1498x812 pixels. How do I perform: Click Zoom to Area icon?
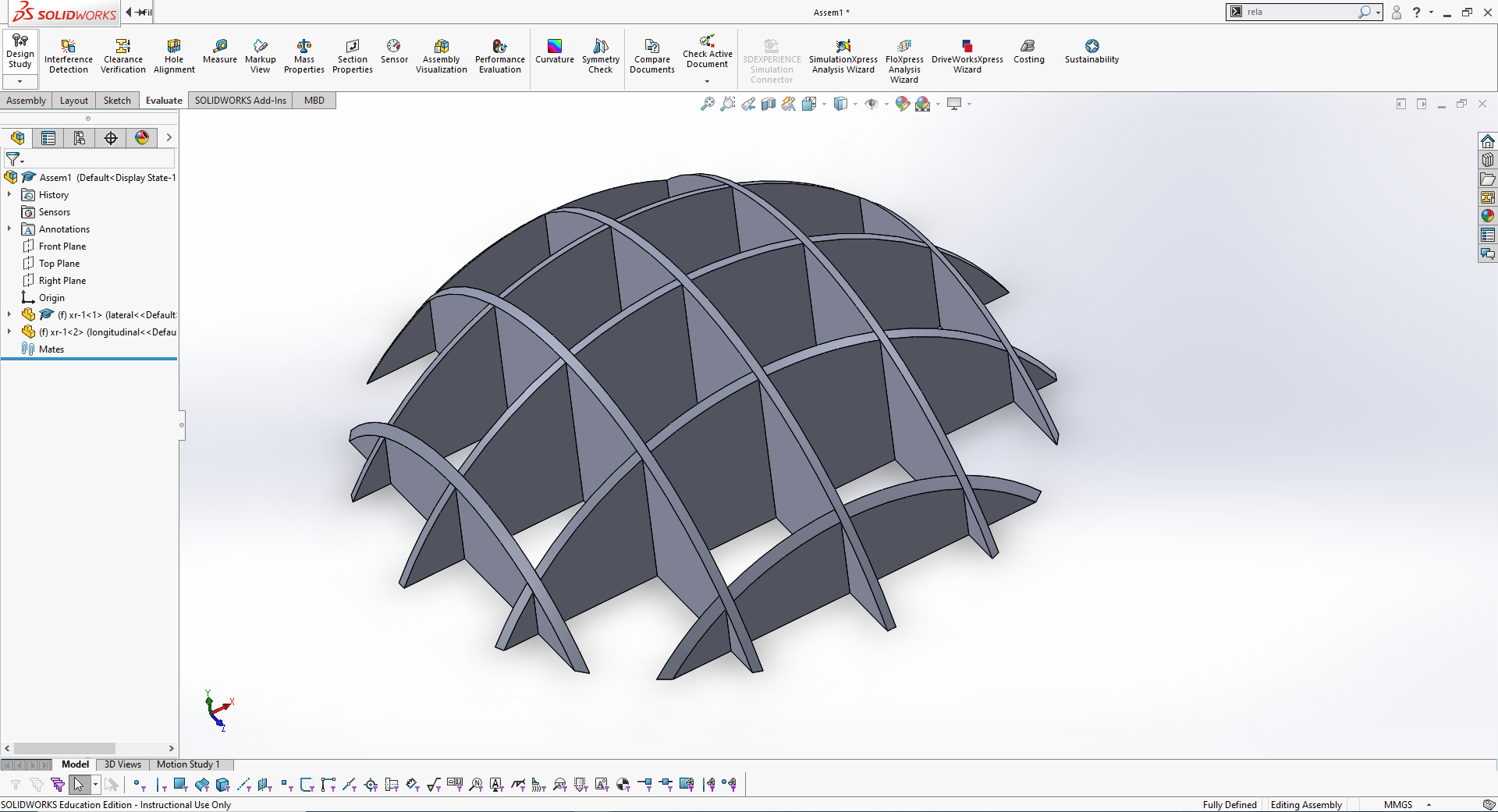(728, 104)
